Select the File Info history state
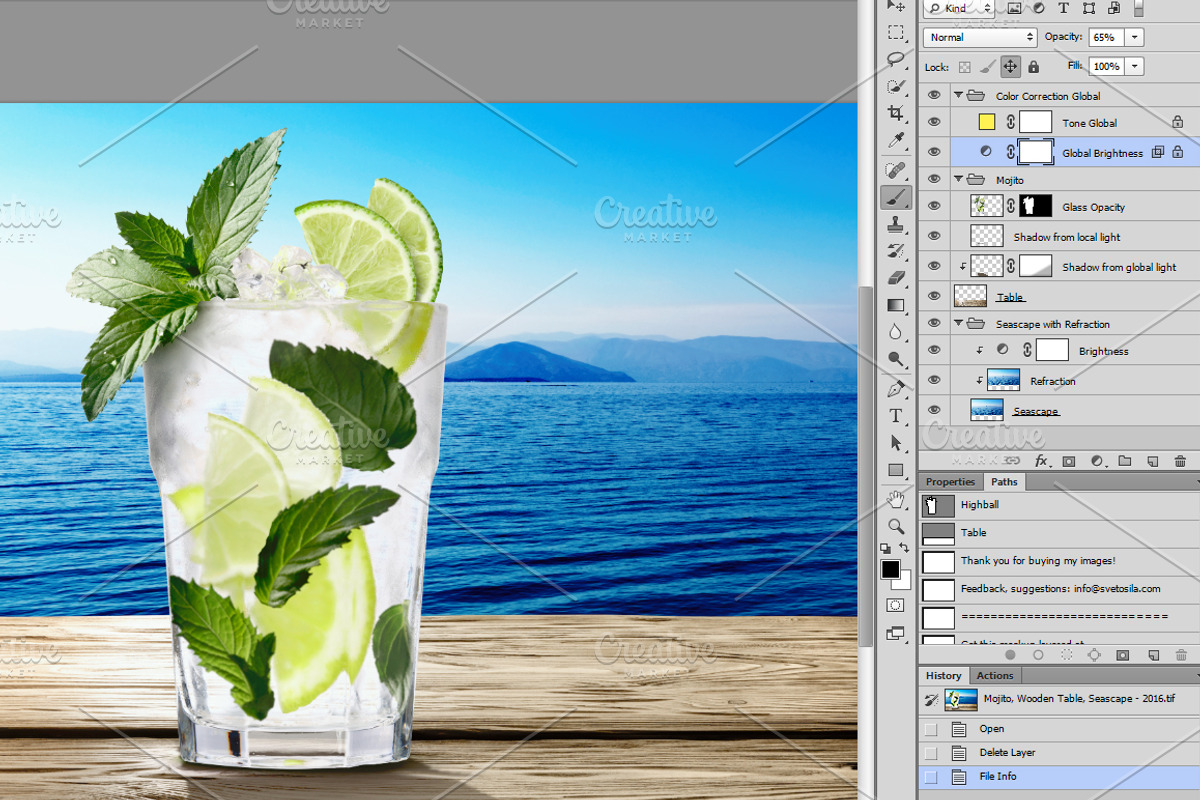This screenshot has width=1200, height=800. 1058,777
